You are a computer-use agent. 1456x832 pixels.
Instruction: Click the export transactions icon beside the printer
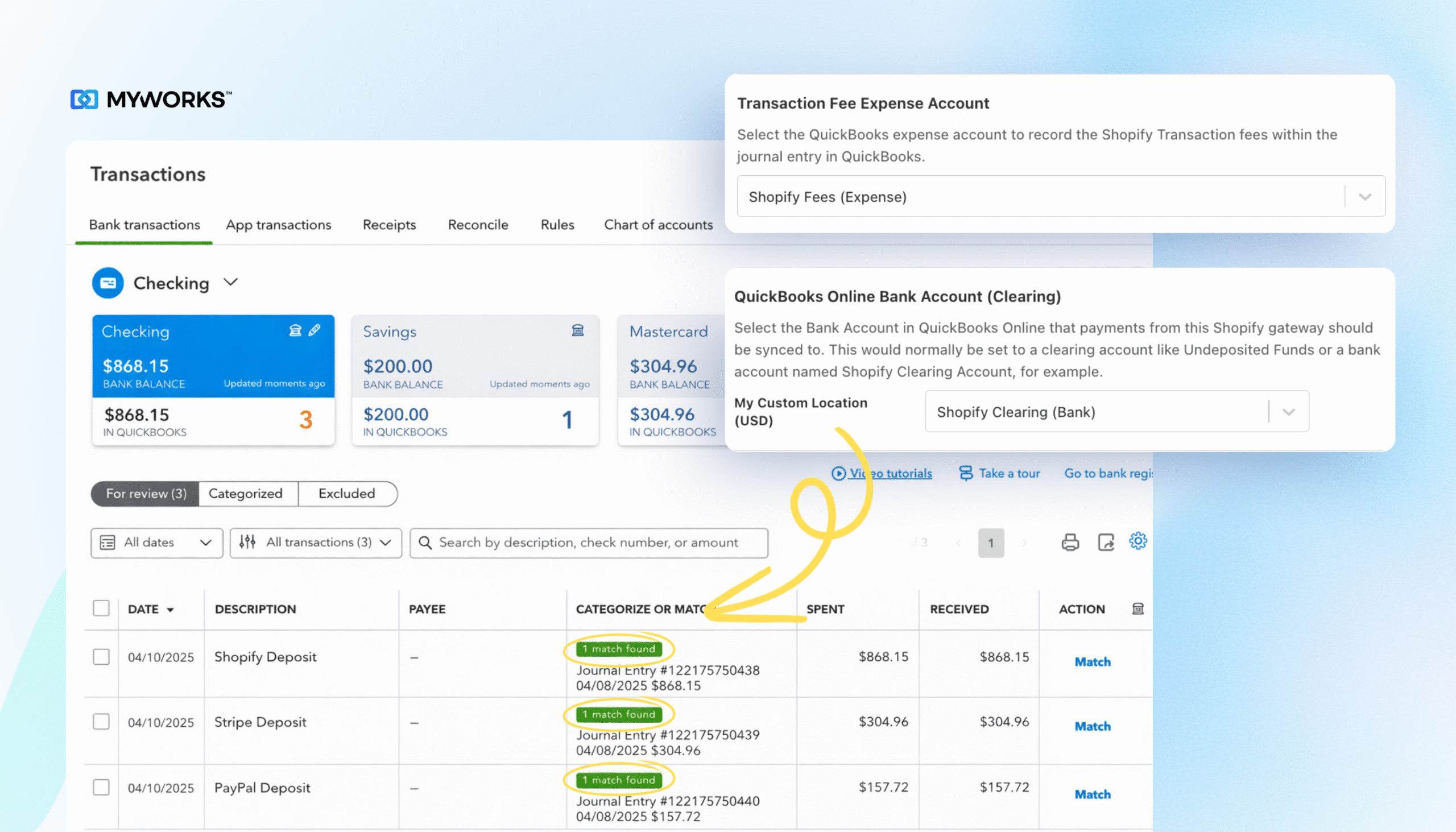coord(1106,543)
